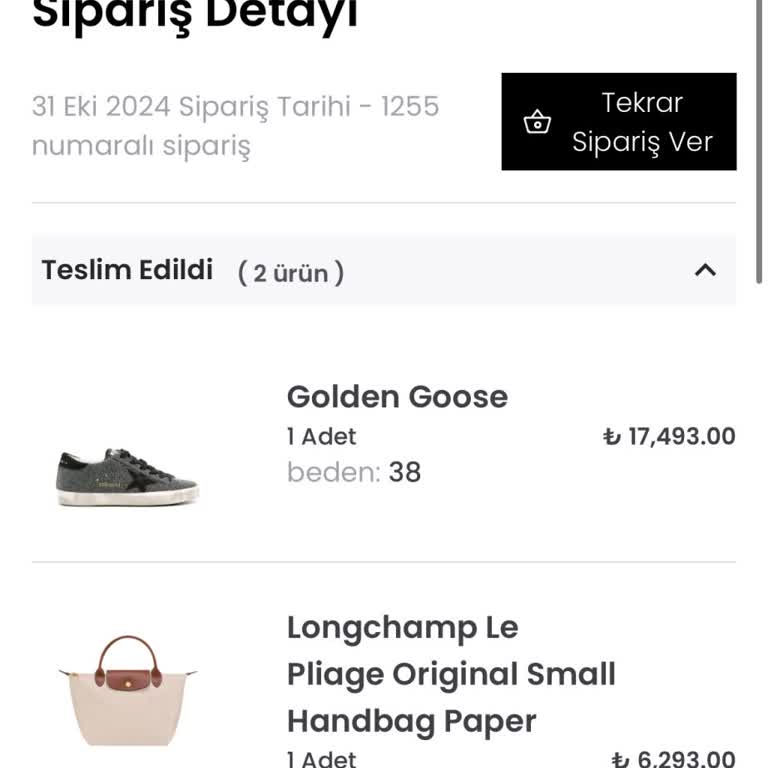Click the Longchamp 1 Adet quantity
This screenshot has height=768, width=768.
(321, 759)
